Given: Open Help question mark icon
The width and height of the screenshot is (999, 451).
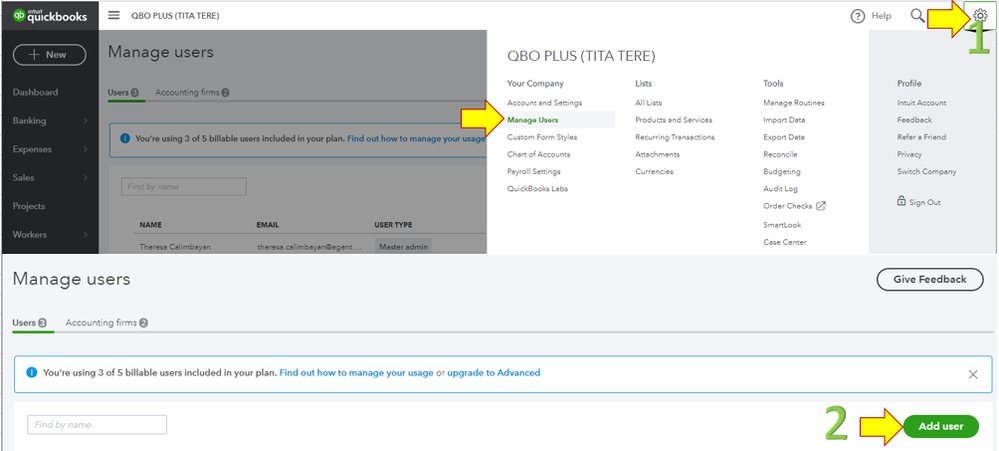Looking at the screenshot, I should point(858,16).
